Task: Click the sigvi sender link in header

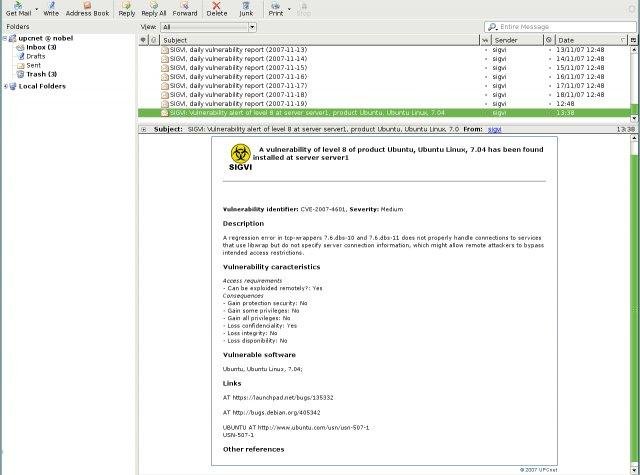Action: point(494,129)
